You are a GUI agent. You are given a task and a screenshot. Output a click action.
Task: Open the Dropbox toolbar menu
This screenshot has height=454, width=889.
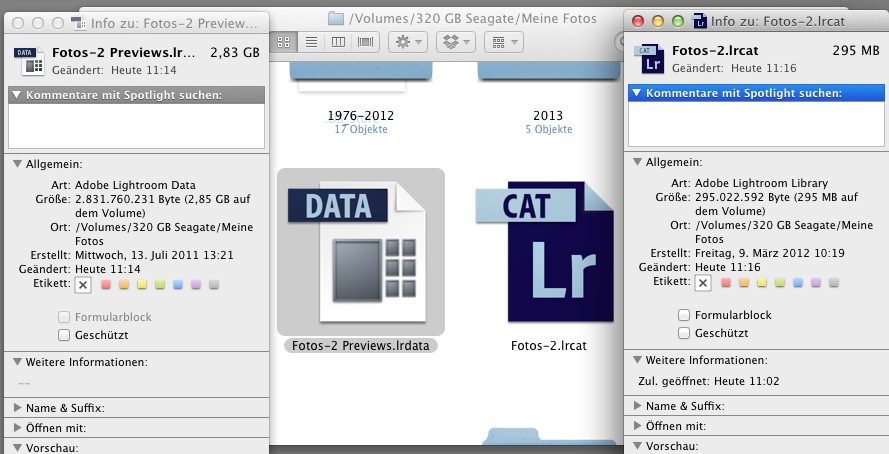tap(456, 42)
